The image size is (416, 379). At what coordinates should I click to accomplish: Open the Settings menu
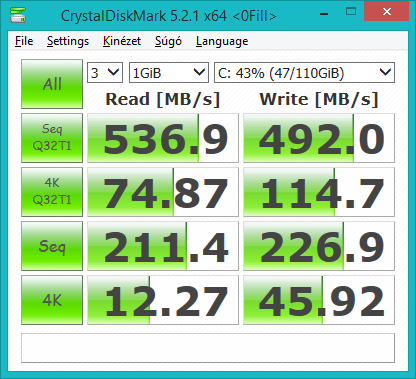click(68, 41)
